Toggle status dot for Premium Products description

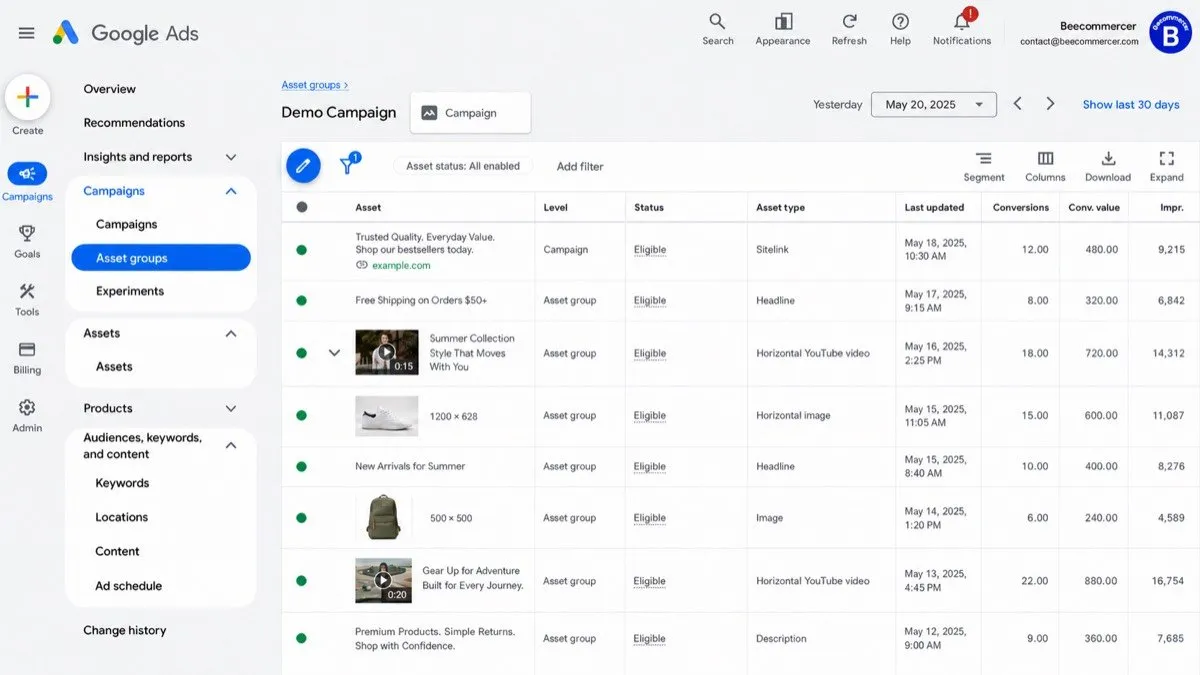(x=301, y=638)
